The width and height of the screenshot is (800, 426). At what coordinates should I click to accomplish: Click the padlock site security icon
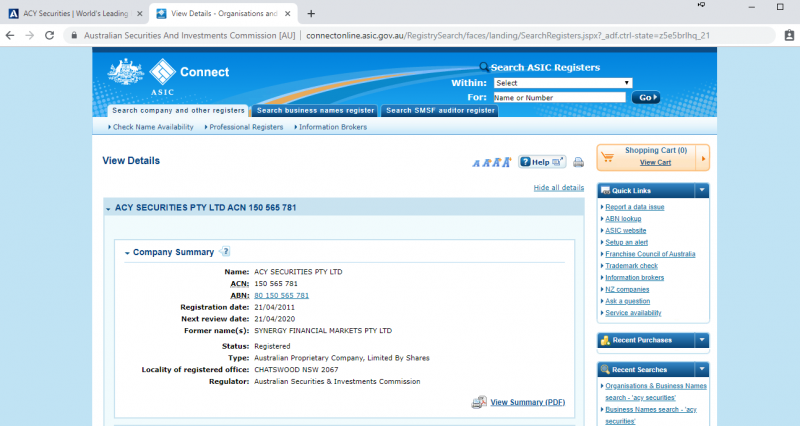click(74, 35)
